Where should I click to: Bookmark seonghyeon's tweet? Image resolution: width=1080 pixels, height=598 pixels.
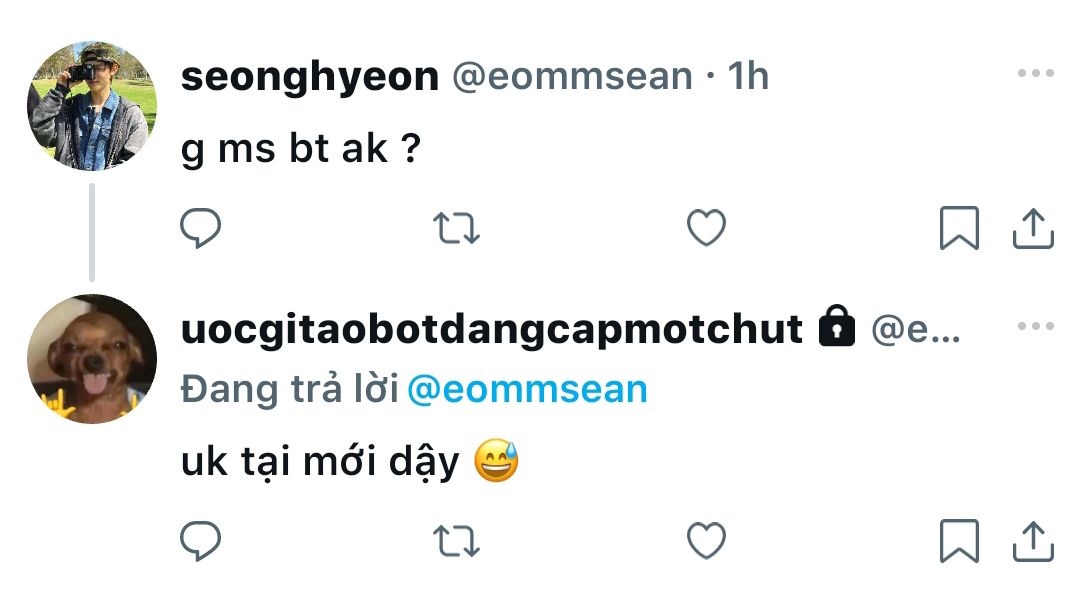(x=959, y=229)
